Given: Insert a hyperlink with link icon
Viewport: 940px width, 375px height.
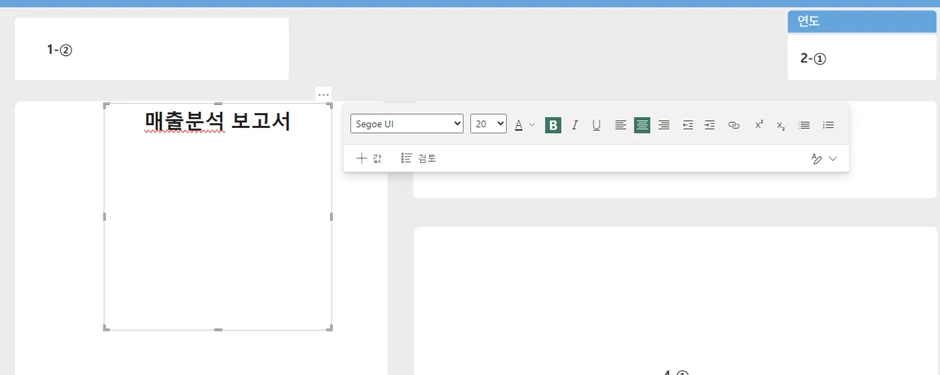Looking at the screenshot, I should pos(734,125).
